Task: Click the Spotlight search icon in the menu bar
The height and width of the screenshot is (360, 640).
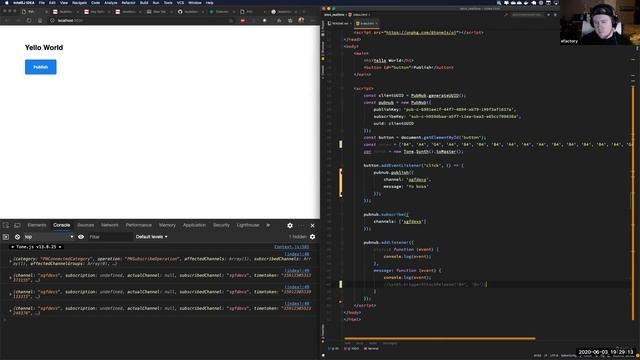Action: coord(499,3)
